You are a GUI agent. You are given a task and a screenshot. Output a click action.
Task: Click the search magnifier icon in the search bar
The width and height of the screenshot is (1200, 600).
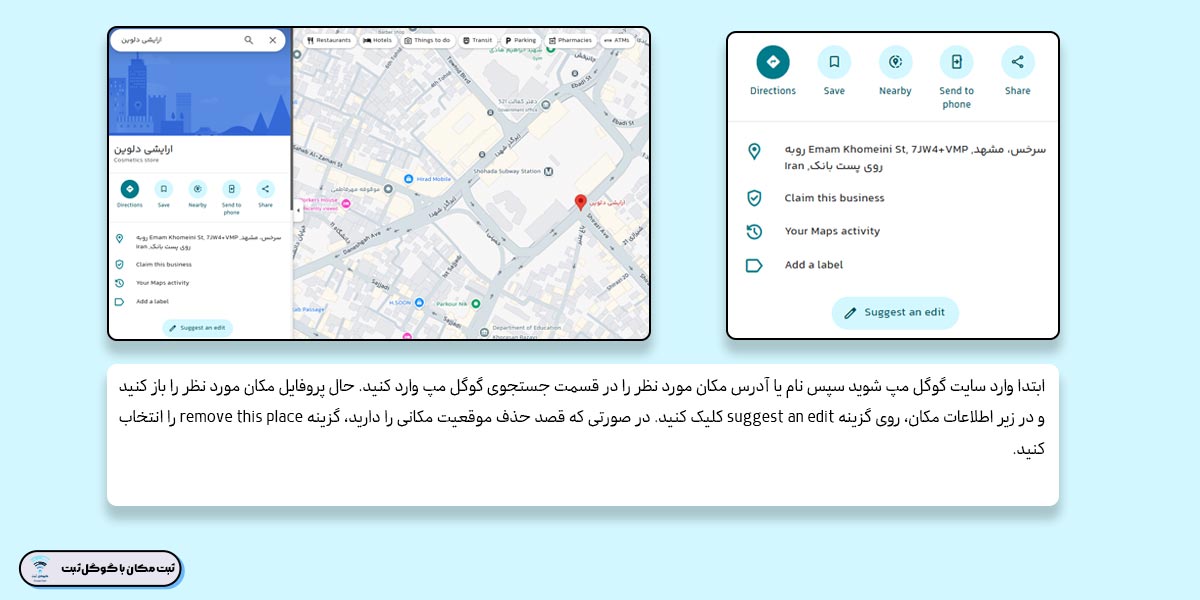(248, 40)
